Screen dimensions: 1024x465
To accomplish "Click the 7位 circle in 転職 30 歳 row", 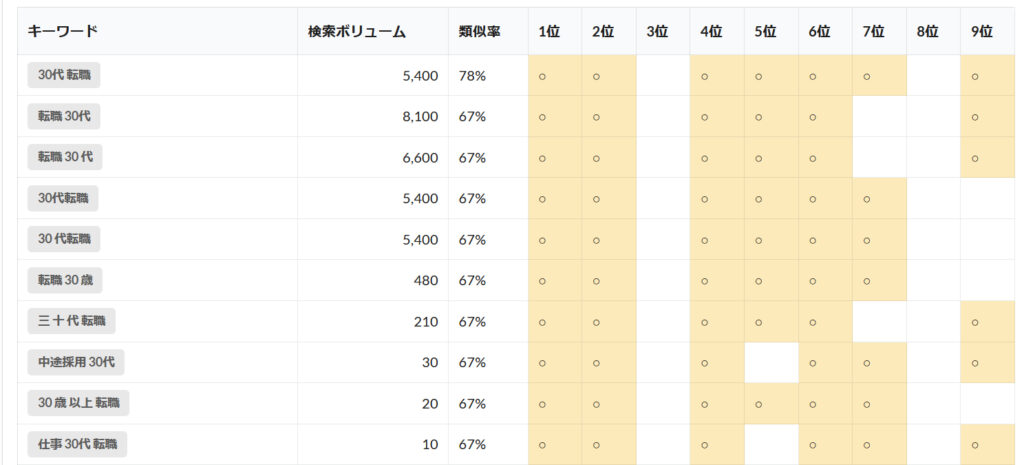I will (x=867, y=281).
